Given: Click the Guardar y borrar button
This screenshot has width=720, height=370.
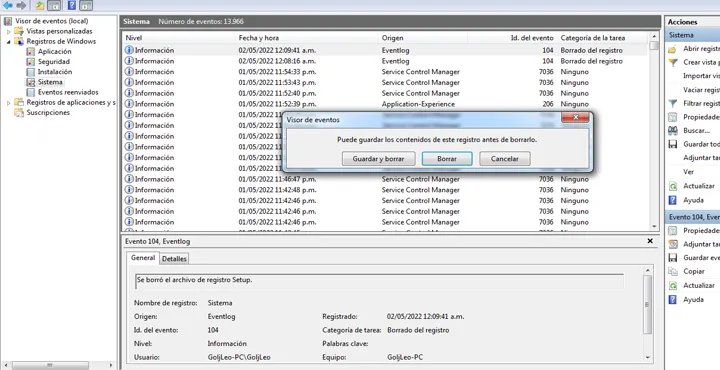Looking at the screenshot, I should [x=378, y=159].
